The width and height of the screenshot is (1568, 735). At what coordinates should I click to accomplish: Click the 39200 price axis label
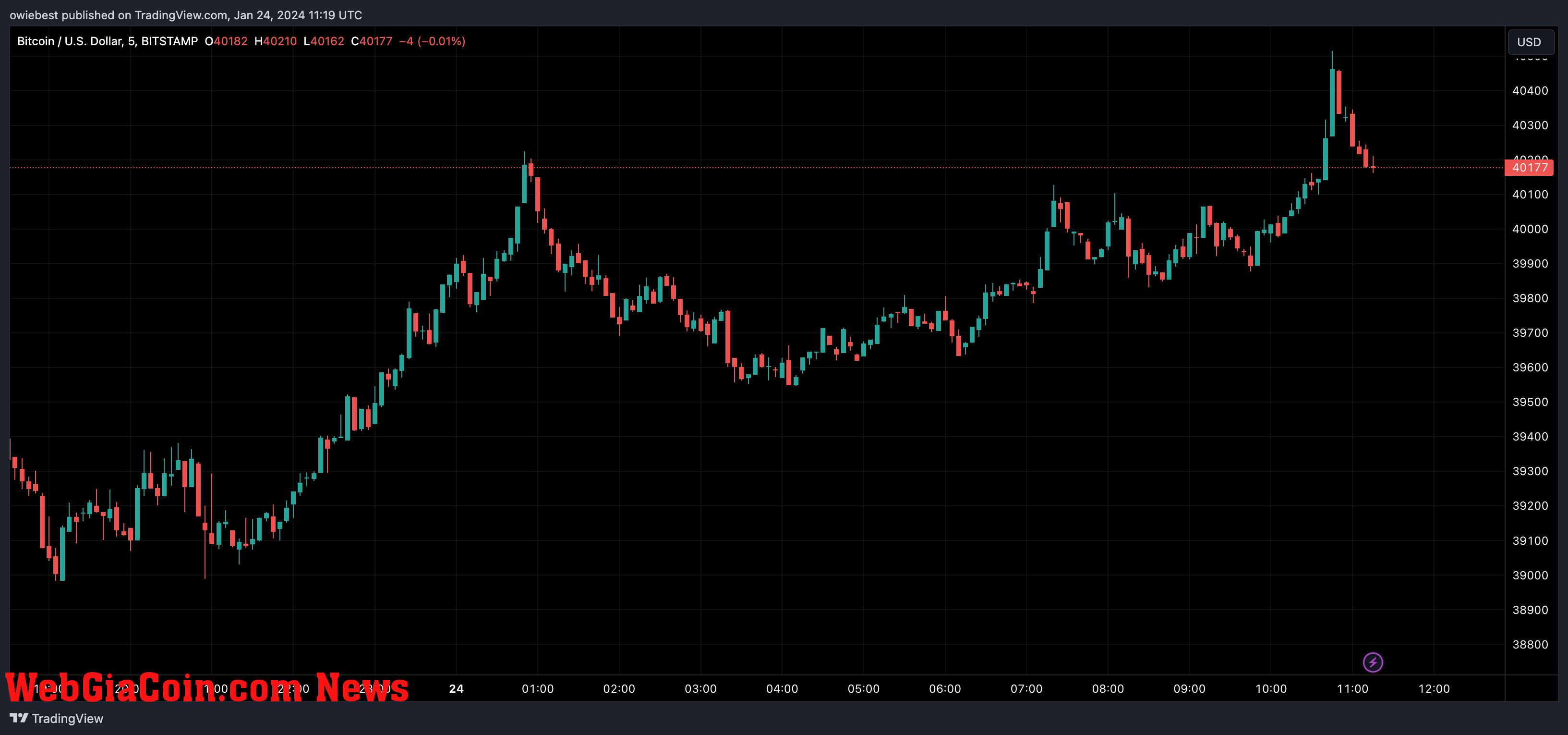[1530, 506]
